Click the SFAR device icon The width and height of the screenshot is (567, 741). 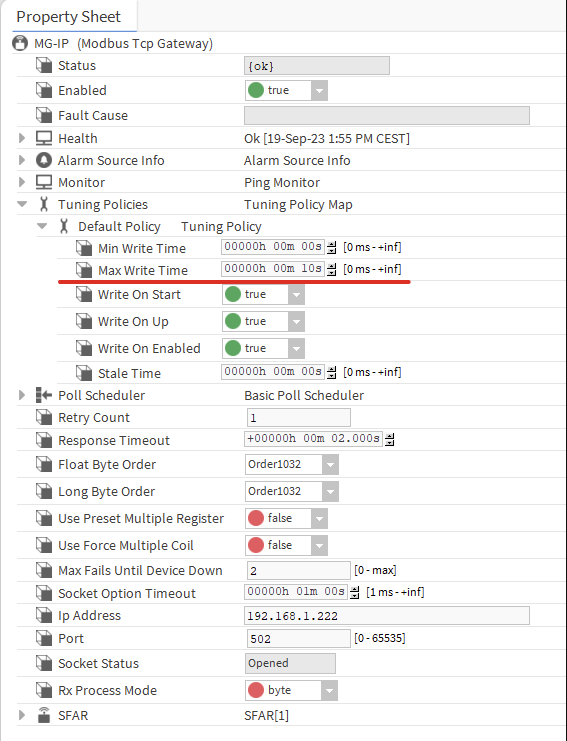pos(44,715)
